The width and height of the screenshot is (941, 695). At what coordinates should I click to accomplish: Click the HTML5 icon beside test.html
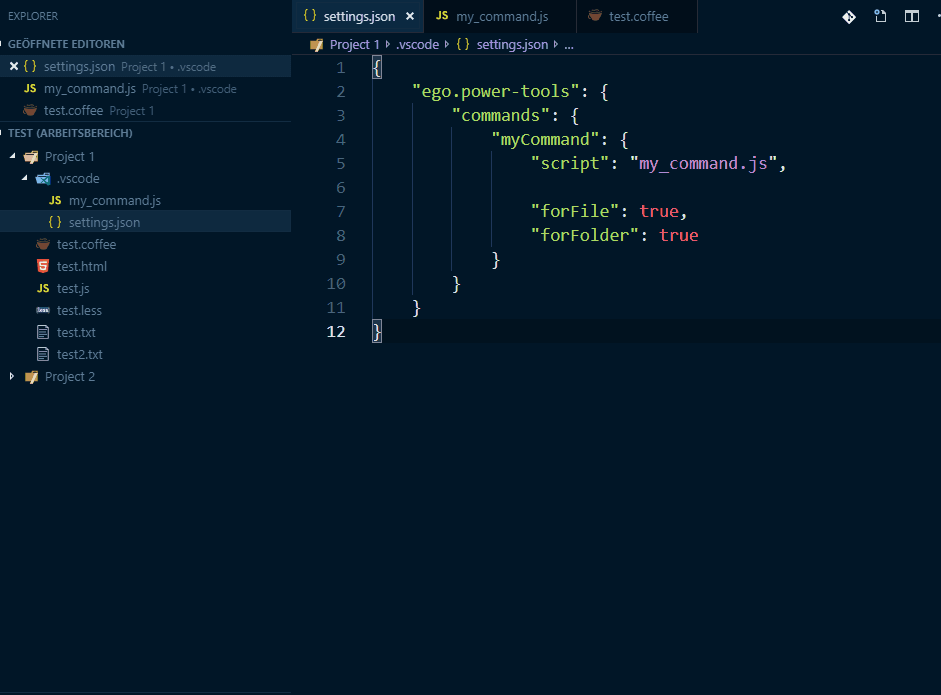pyautogui.click(x=43, y=266)
